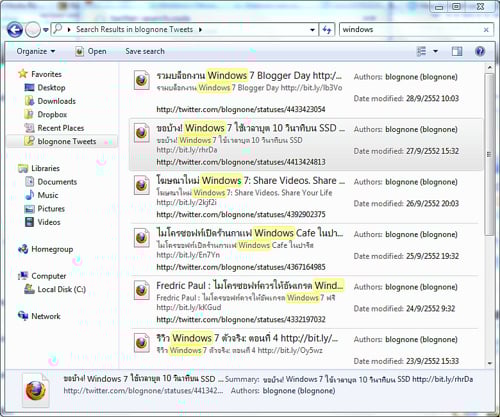Screen dimensions: 500x417
Task: Click 'Search Results in blognone Tweets' breadcrumb
Action: [134, 29]
